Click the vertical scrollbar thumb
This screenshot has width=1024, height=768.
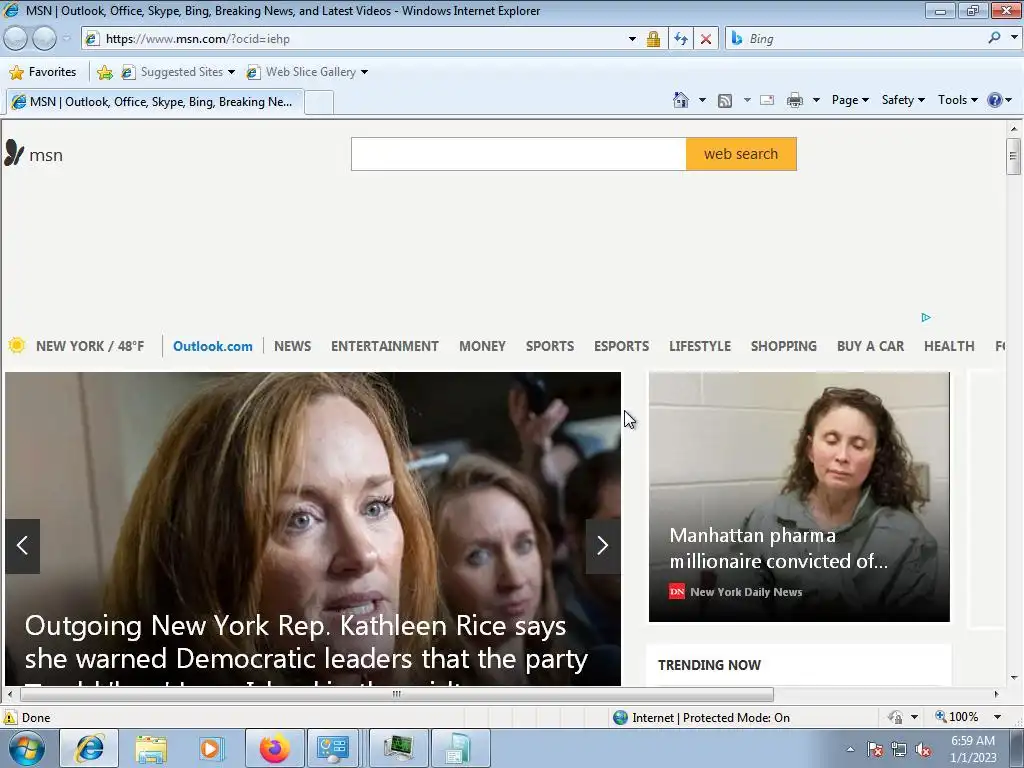1013,156
